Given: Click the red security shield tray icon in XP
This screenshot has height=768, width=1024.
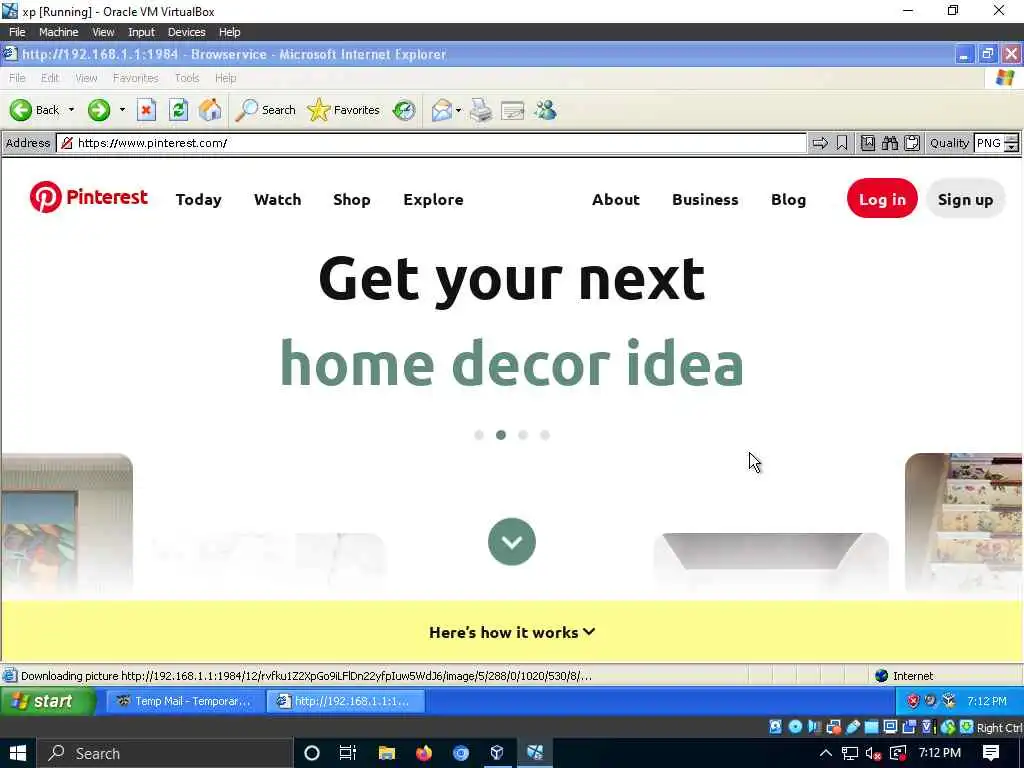Looking at the screenshot, I should tap(913, 701).
